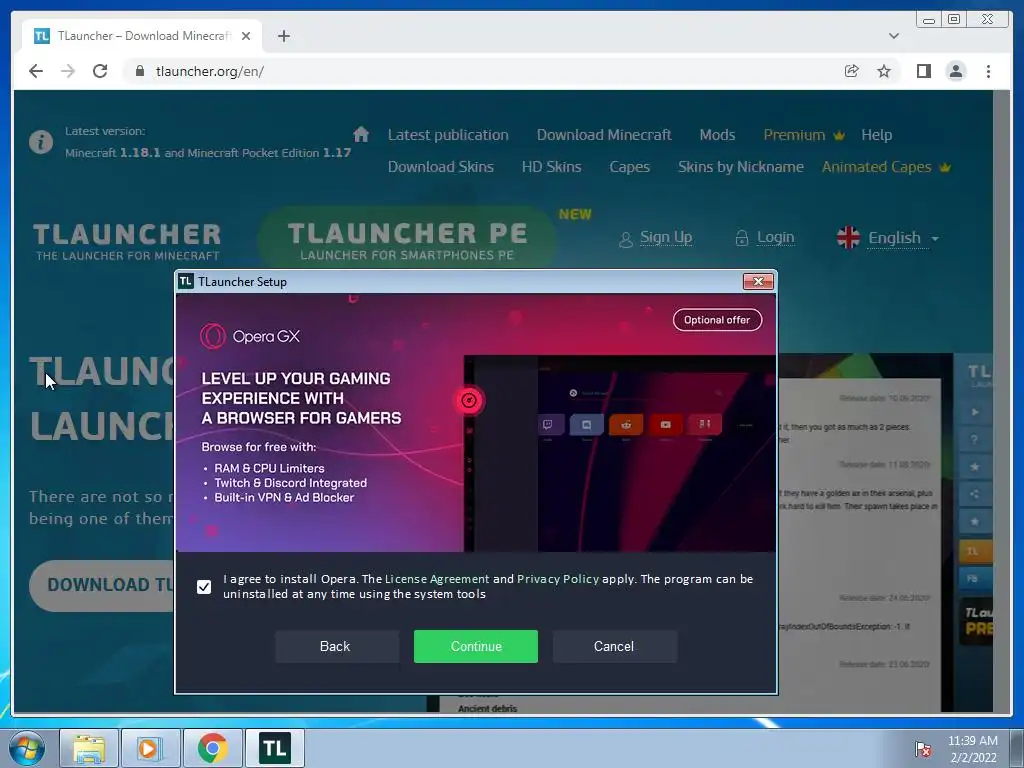
Task: Open the License Agreement link
Action: click(437, 579)
